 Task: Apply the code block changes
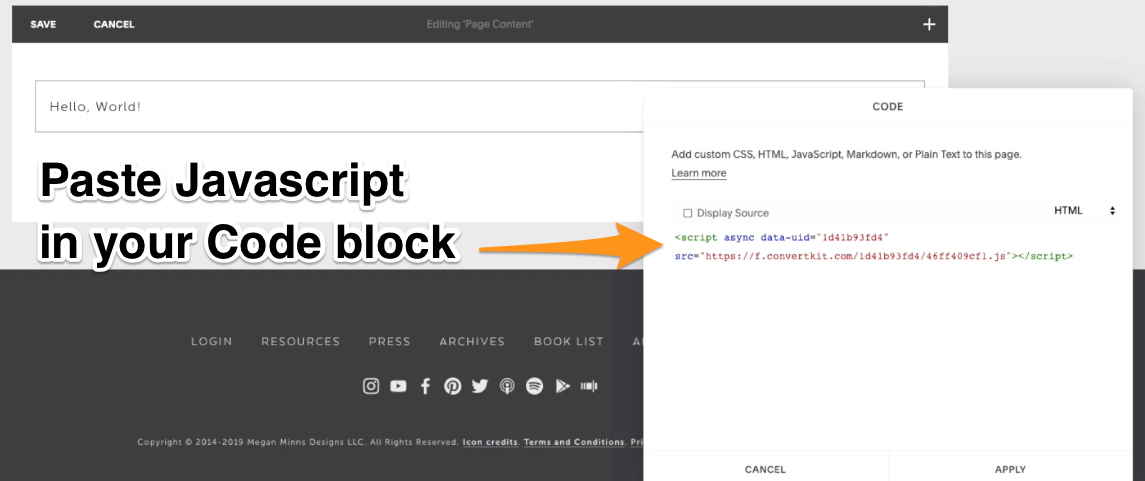coord(1011,469)
